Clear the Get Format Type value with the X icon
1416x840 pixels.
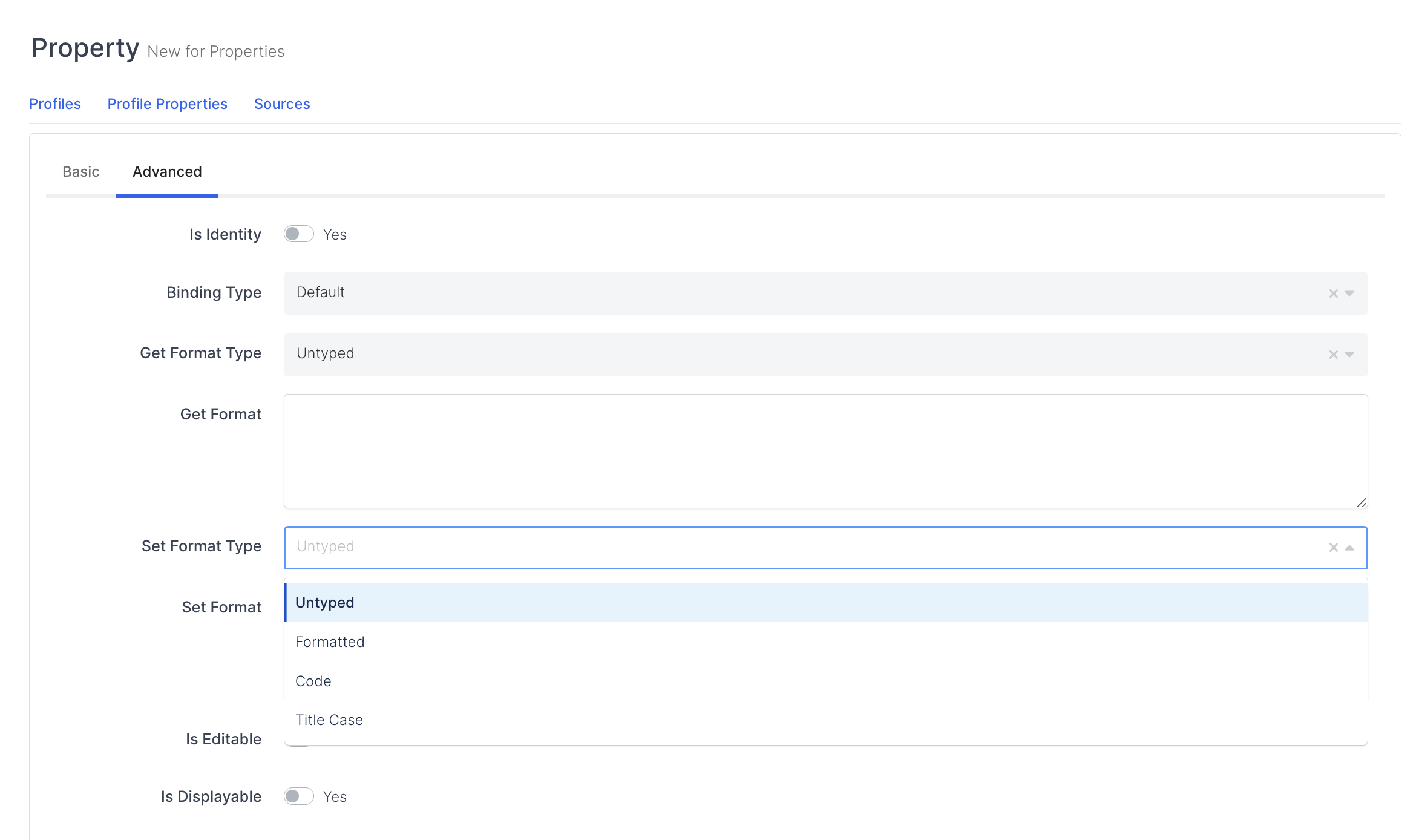coord(1333,355)
